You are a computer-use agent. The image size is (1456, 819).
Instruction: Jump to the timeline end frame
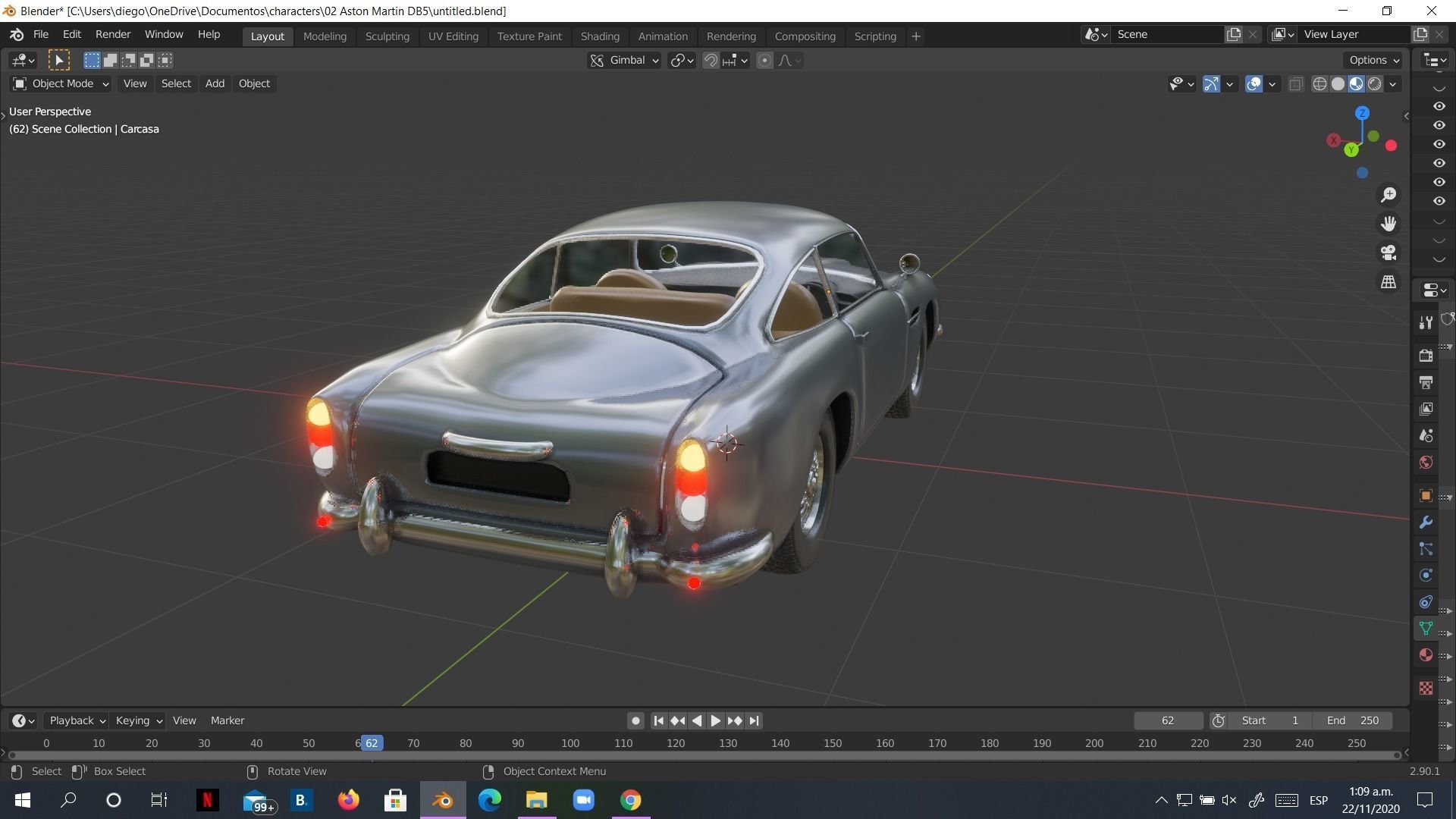(x=754, y=720)
